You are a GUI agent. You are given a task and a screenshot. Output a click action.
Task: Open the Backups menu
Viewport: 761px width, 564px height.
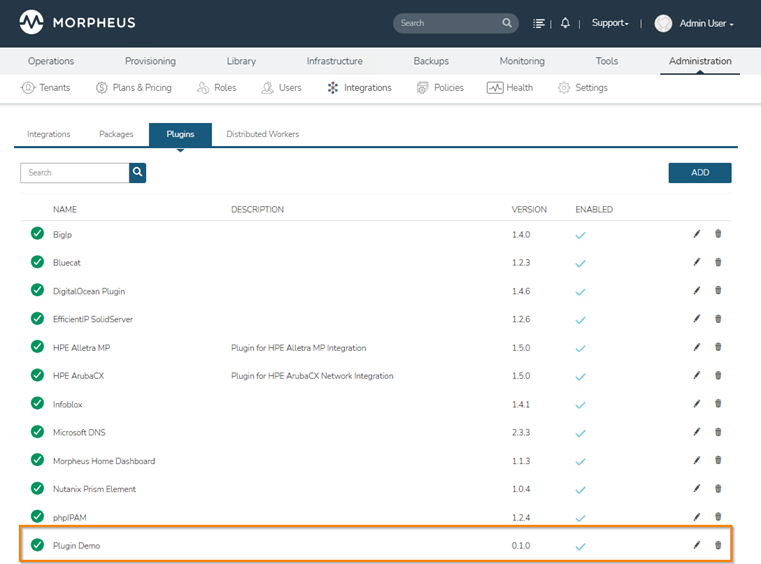click(x=431, y=61)
